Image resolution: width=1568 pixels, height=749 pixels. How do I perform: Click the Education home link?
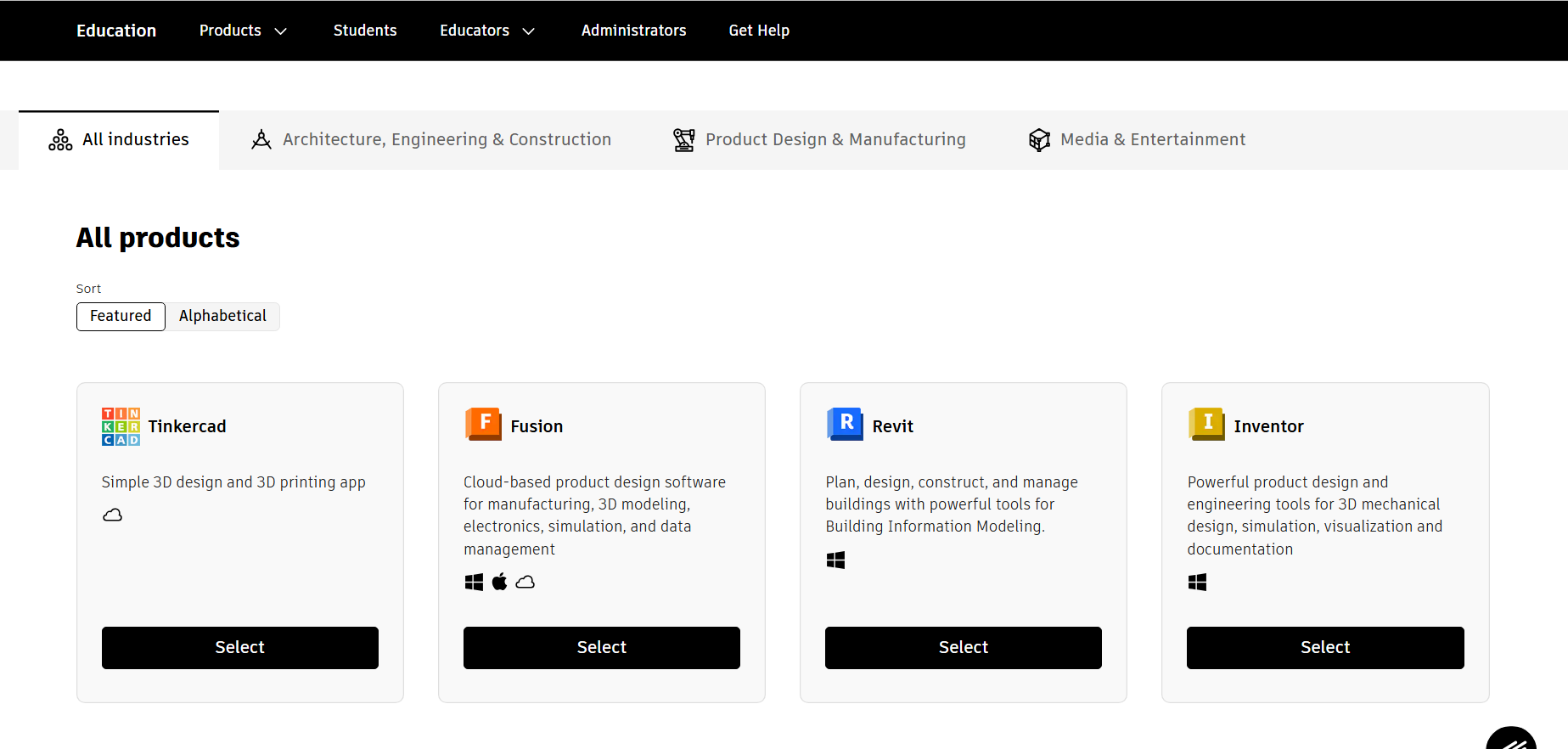pyautogui.click(x=116, y=31)
